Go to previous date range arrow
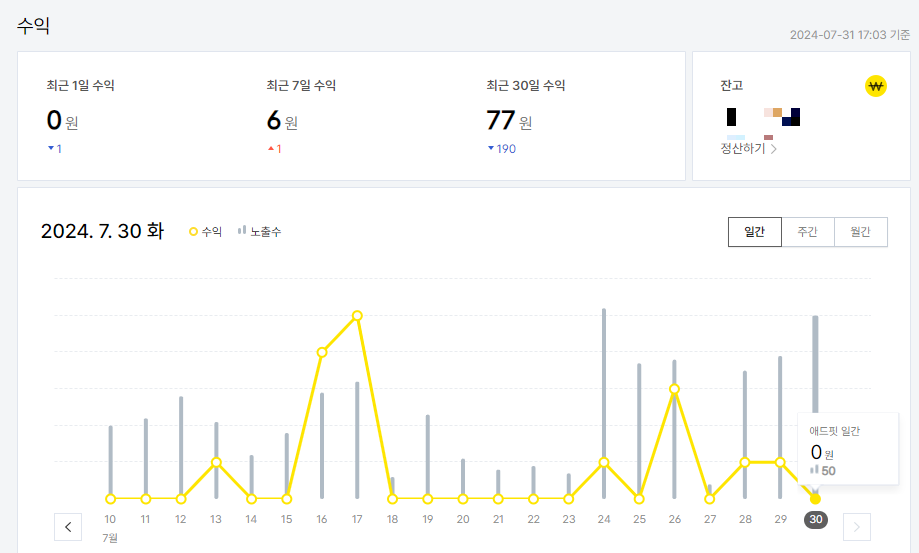The width and height of the screenshot is (919, 553). coord(68,527)
